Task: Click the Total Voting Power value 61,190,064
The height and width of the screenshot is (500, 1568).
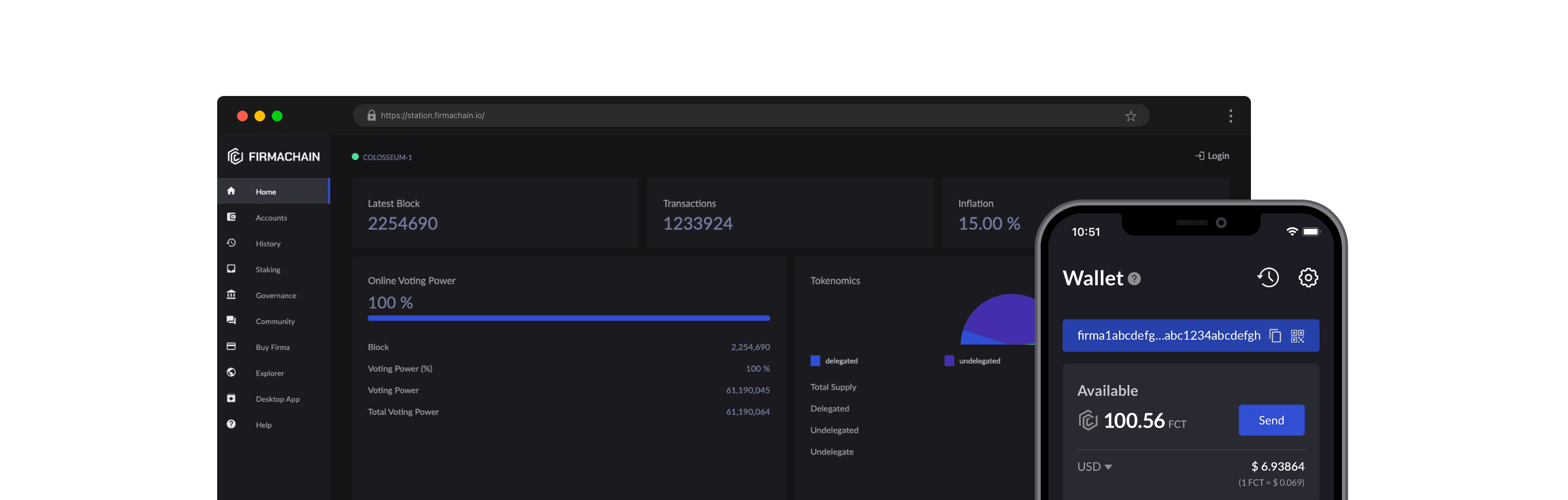Action: pyautogui.click(x=747, y=412)
